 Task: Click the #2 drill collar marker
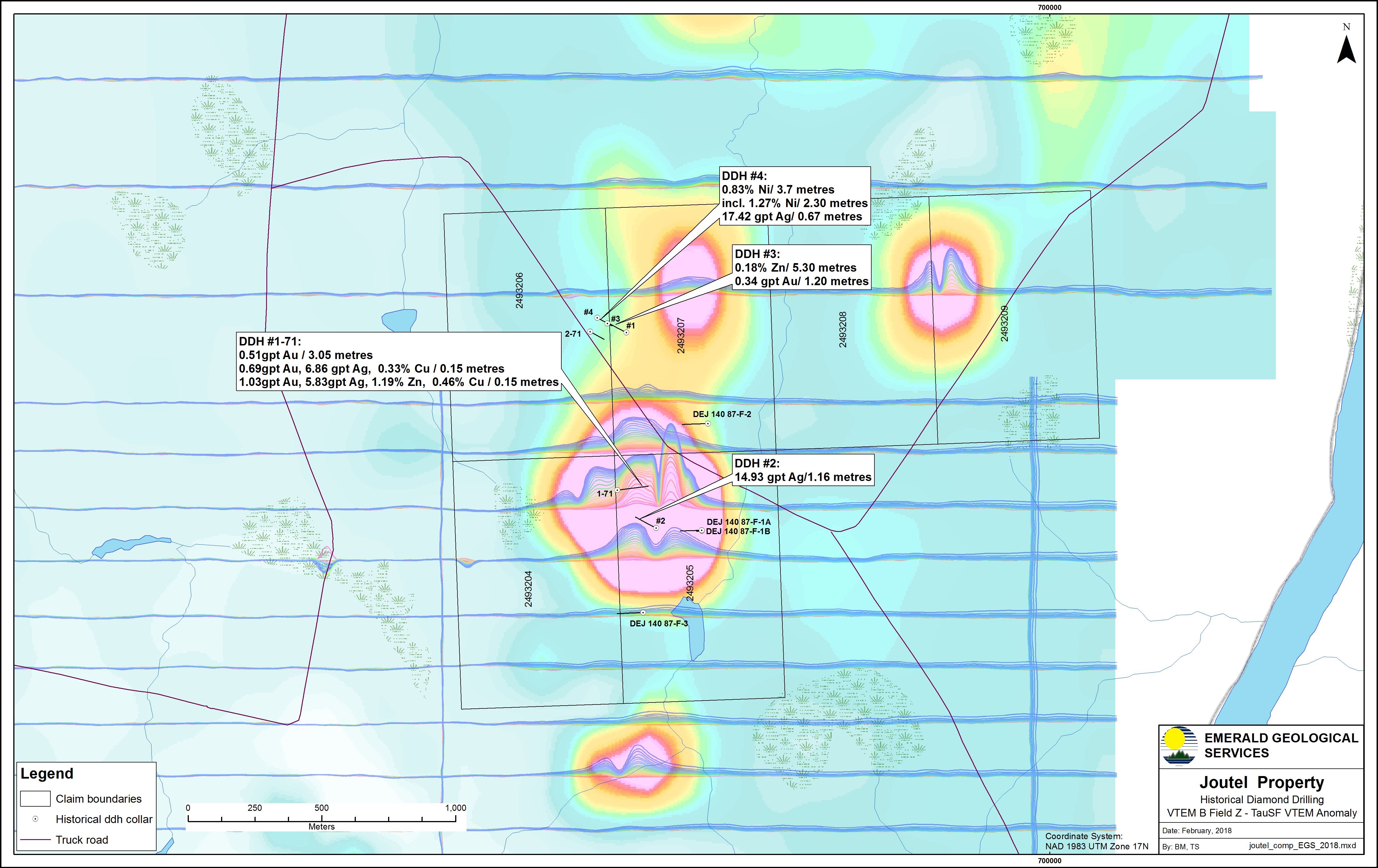point(656,528)
